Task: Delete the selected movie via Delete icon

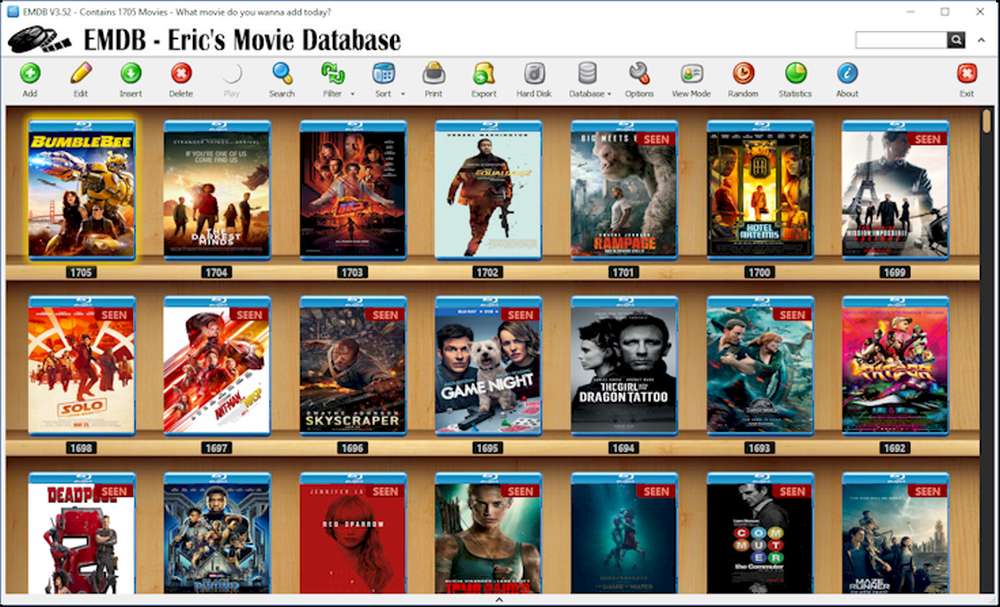Action: pyautogui.click(x=181, y=73)
